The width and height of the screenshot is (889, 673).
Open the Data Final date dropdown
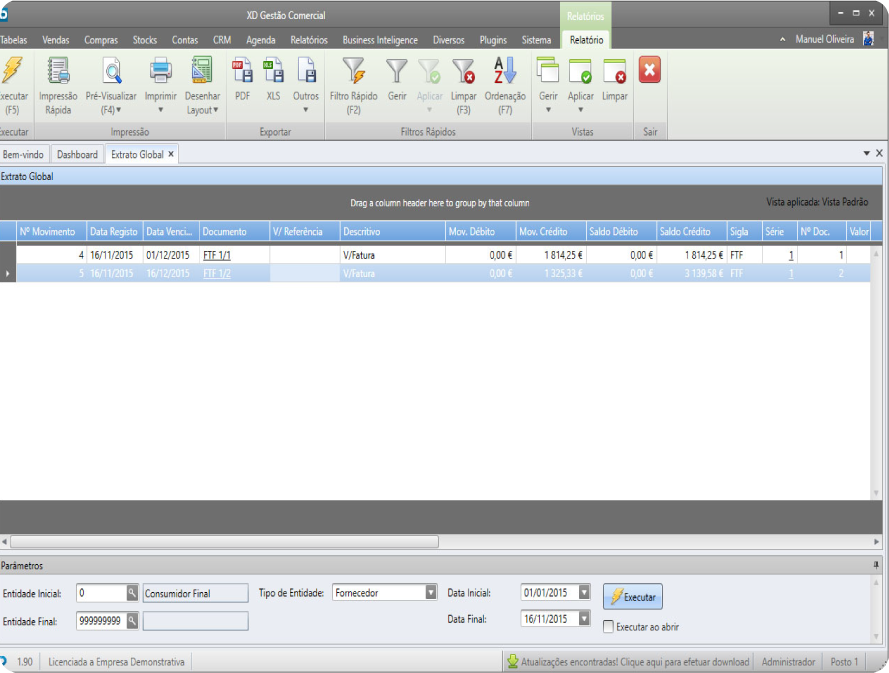[x=584, y=619]
